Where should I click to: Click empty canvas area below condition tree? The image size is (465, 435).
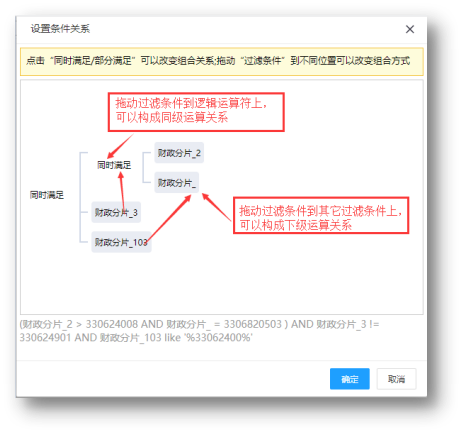222,283
